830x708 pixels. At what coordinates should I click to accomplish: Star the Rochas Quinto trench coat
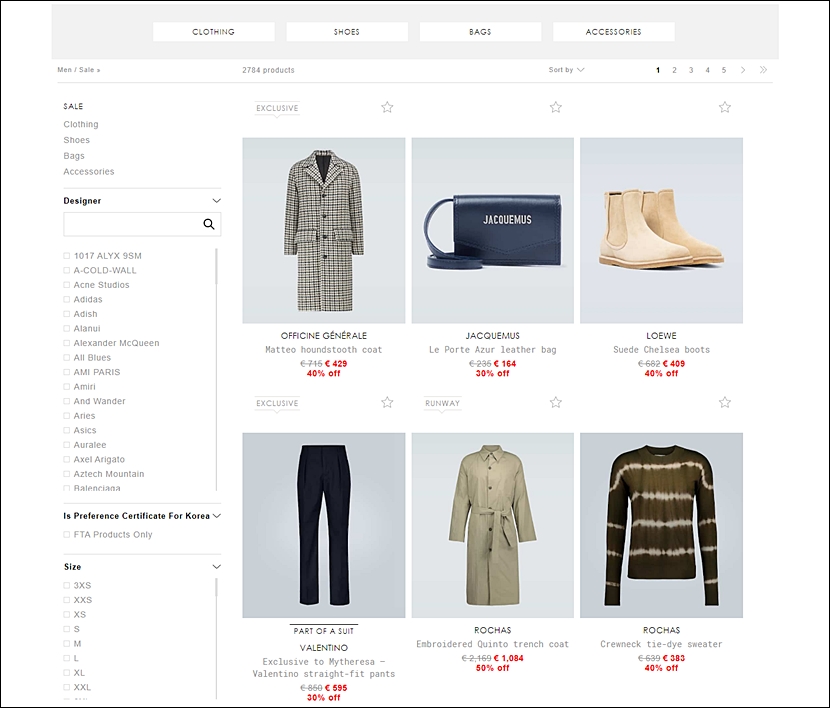555,403
